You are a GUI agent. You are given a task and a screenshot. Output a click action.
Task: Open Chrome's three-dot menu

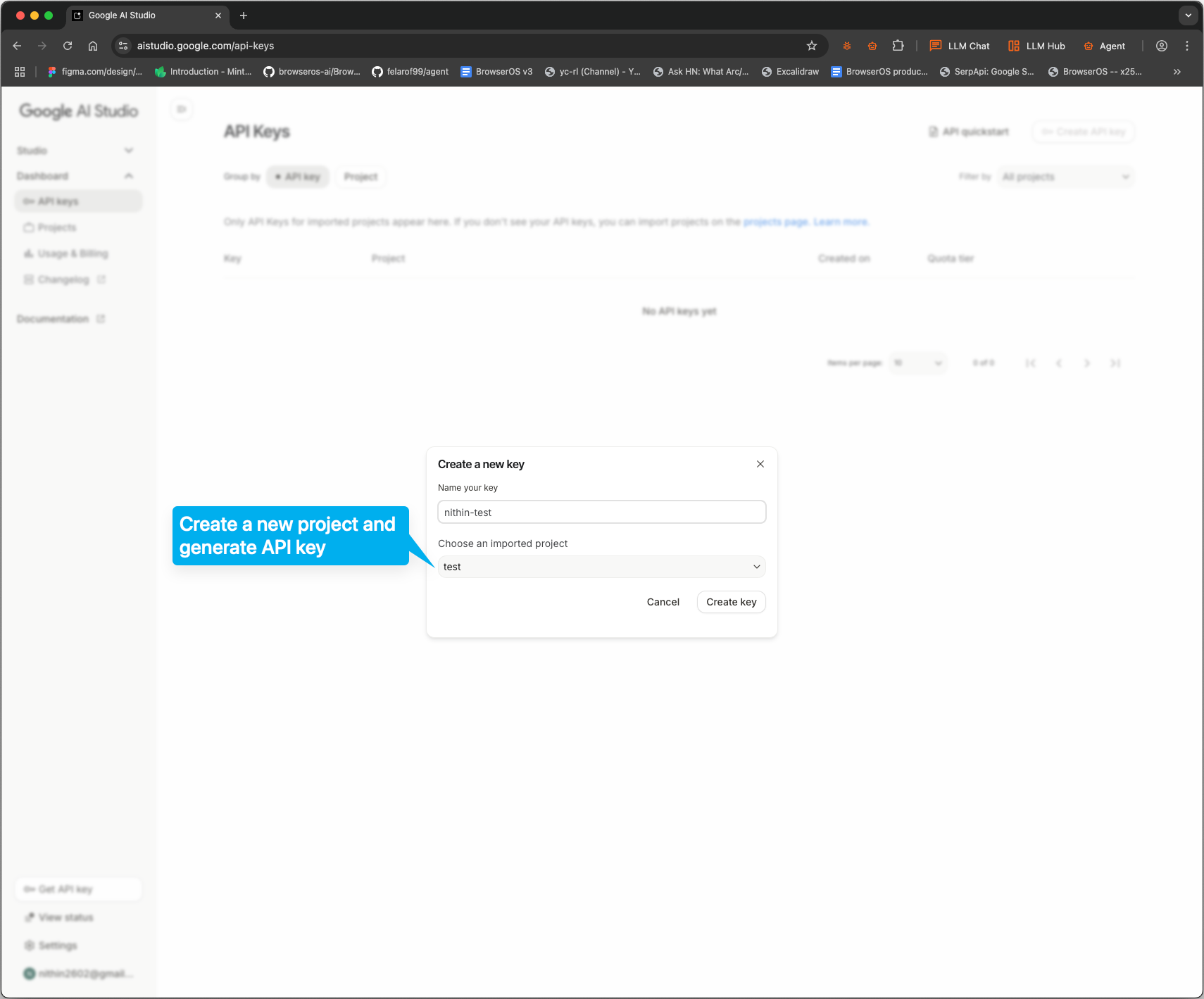point(1187,45)
